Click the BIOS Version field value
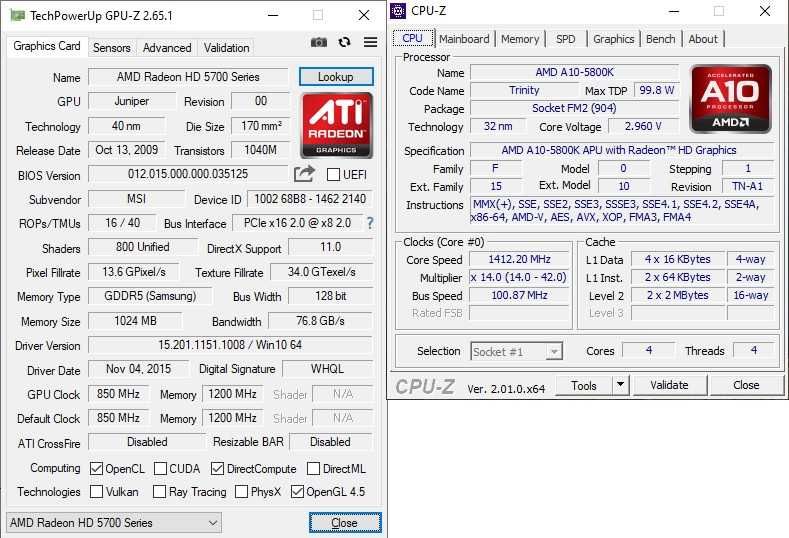 pyautogui.click(x=188, y=174)
